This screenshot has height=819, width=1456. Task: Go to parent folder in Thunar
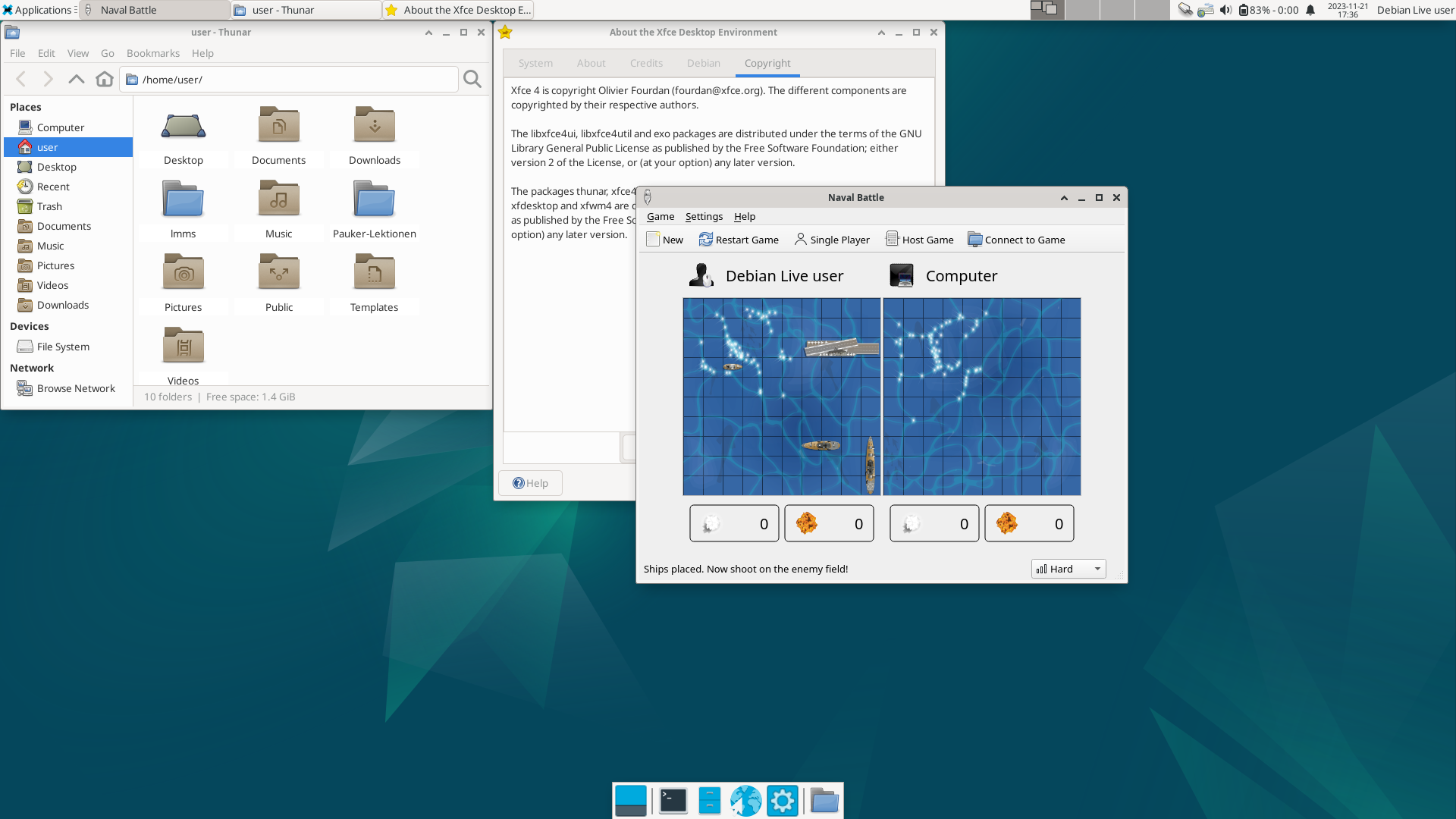pos(76,79)
